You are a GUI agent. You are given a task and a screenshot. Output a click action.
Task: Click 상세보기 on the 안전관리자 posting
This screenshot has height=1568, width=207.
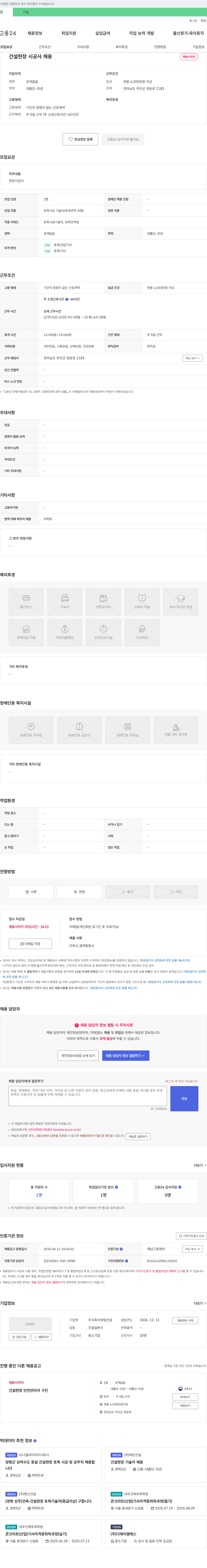pyautogui.click(x=185, y=1397)
